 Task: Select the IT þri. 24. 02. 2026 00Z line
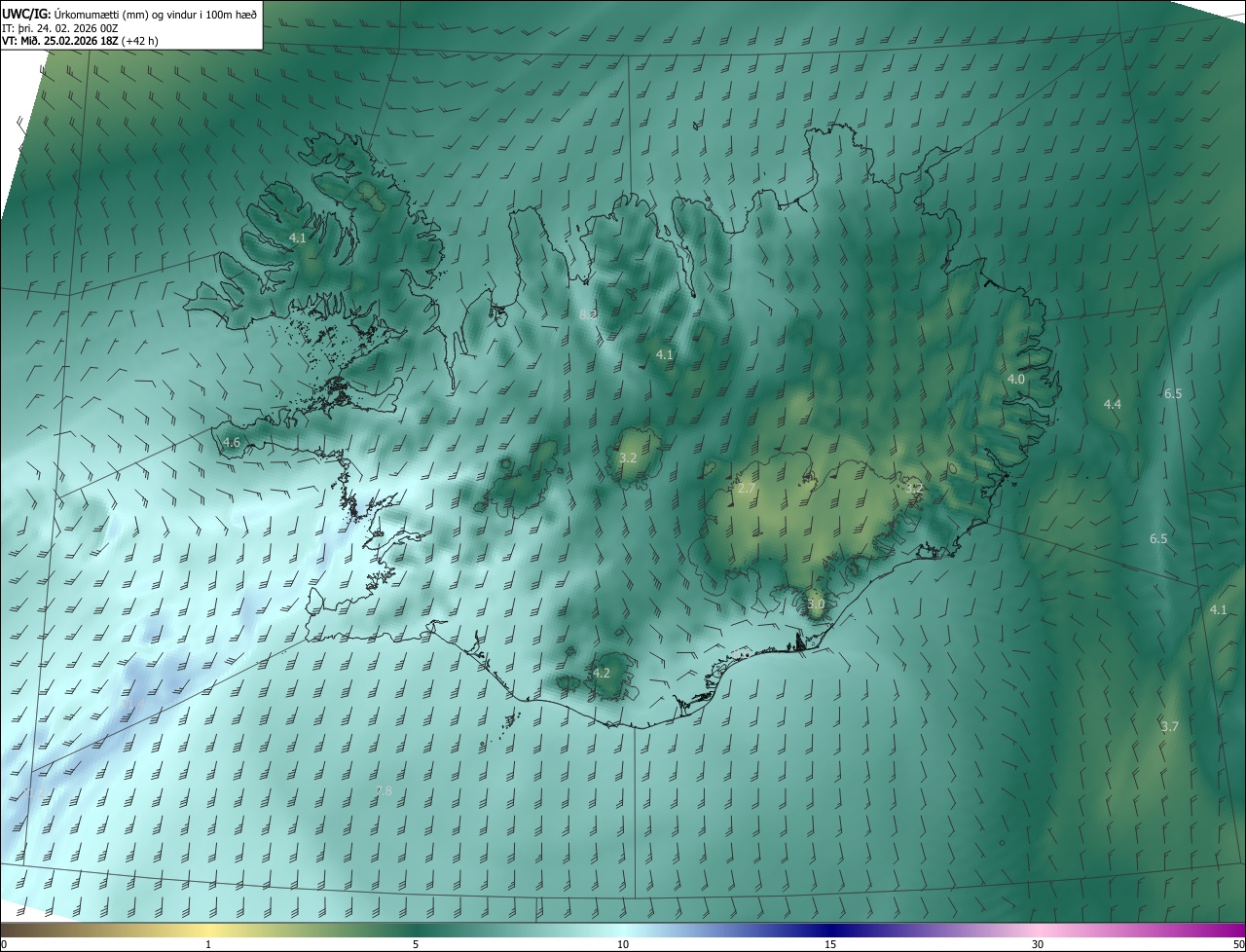[60, 27]
